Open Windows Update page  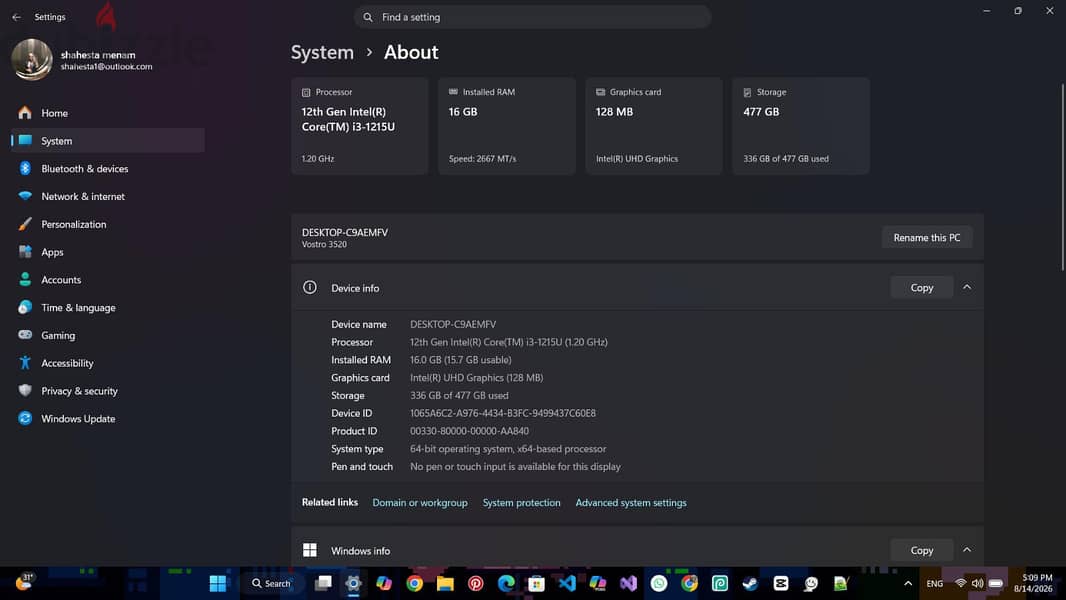[x=107, y=419]
